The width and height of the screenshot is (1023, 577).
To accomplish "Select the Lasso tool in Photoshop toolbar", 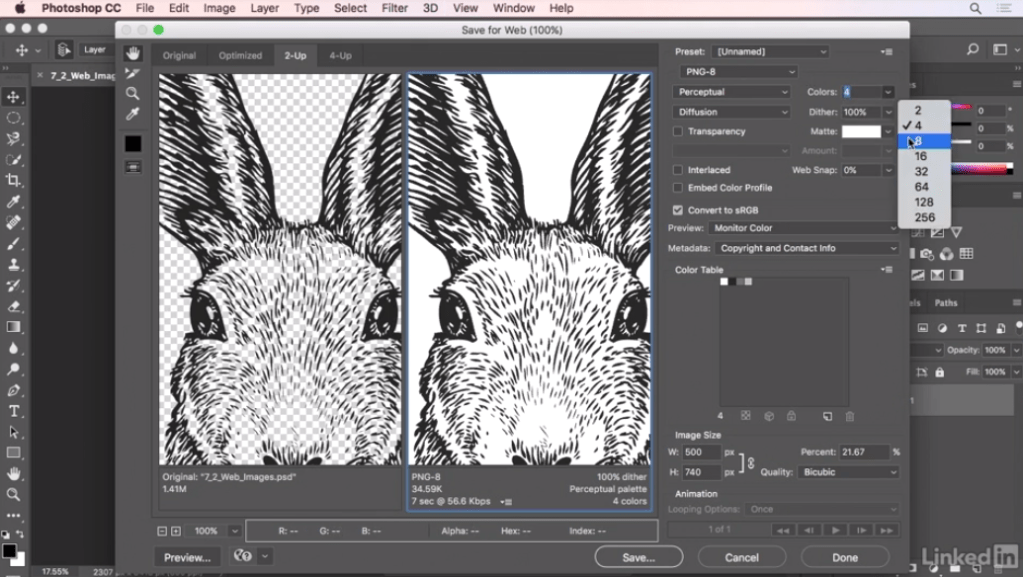I will point(14,138).
